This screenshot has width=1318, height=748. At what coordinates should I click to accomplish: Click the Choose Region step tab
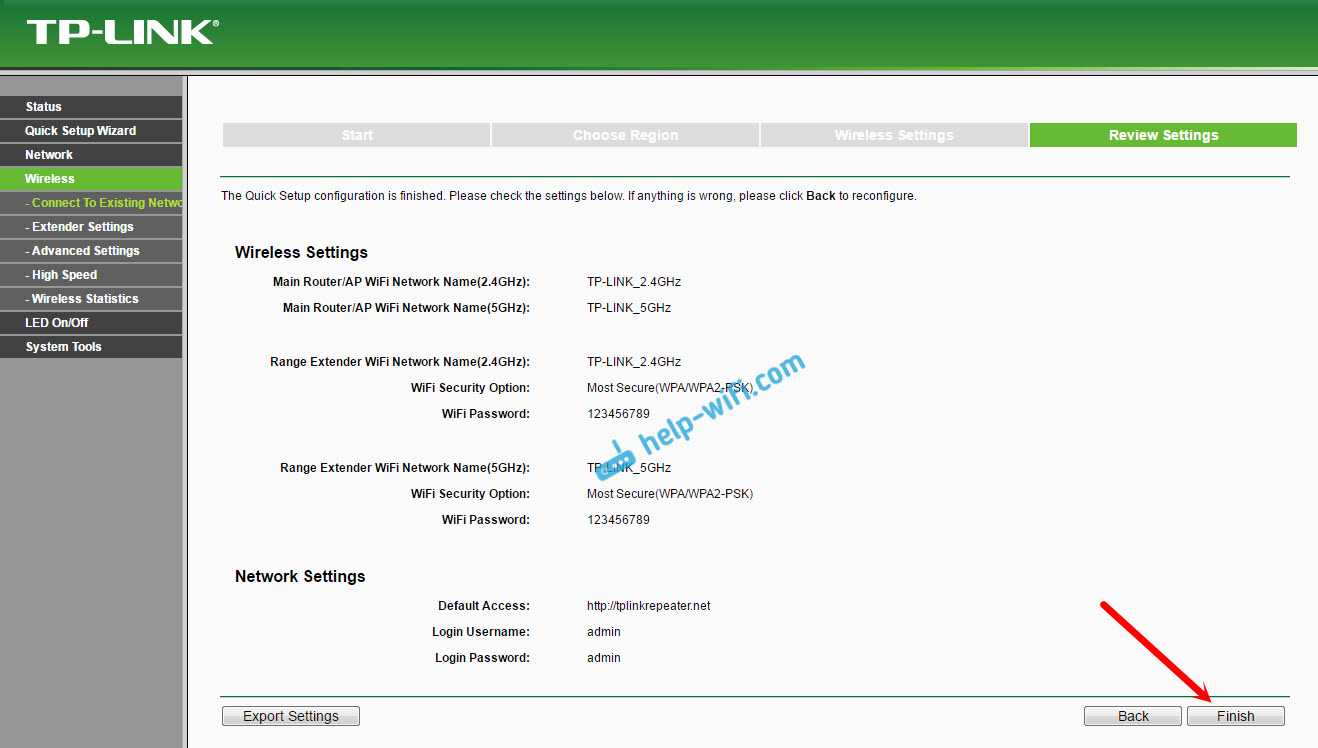point(625,135)
